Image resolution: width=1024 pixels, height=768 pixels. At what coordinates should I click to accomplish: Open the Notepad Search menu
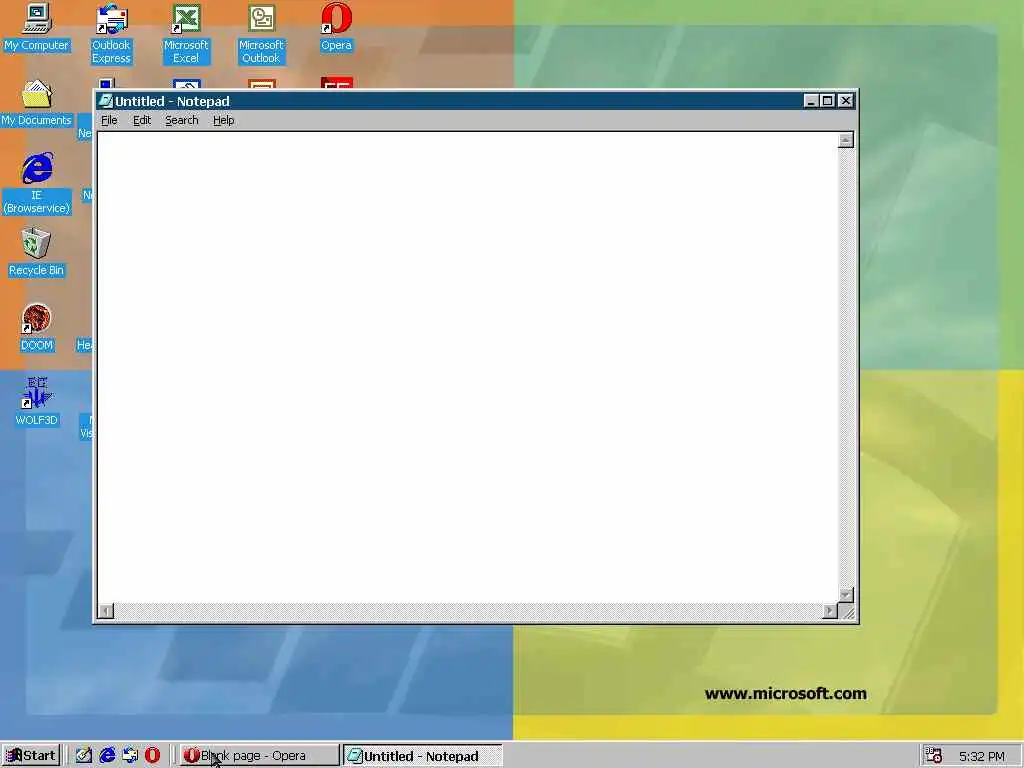tap(182, 120)
